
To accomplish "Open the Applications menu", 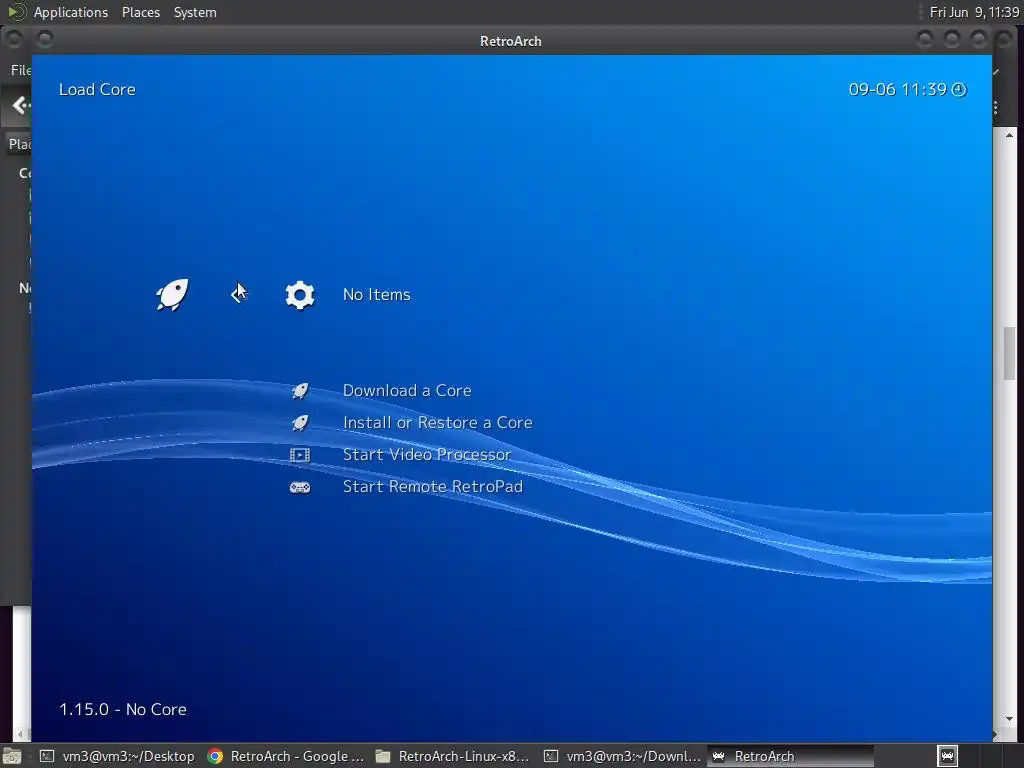I will pos(71,12).
